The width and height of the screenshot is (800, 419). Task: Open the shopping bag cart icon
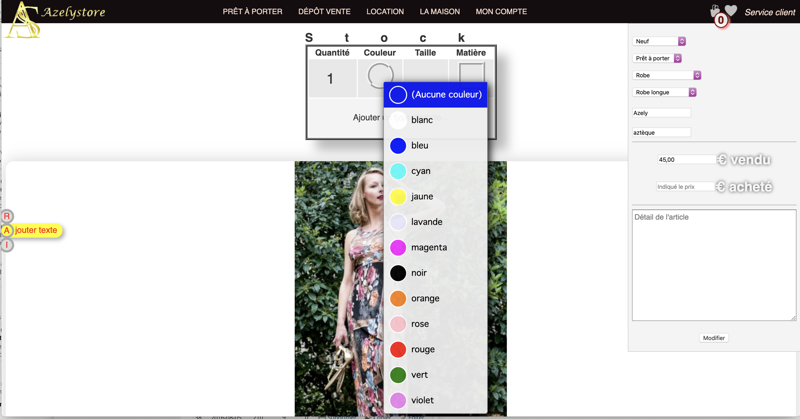click(716, 13)
